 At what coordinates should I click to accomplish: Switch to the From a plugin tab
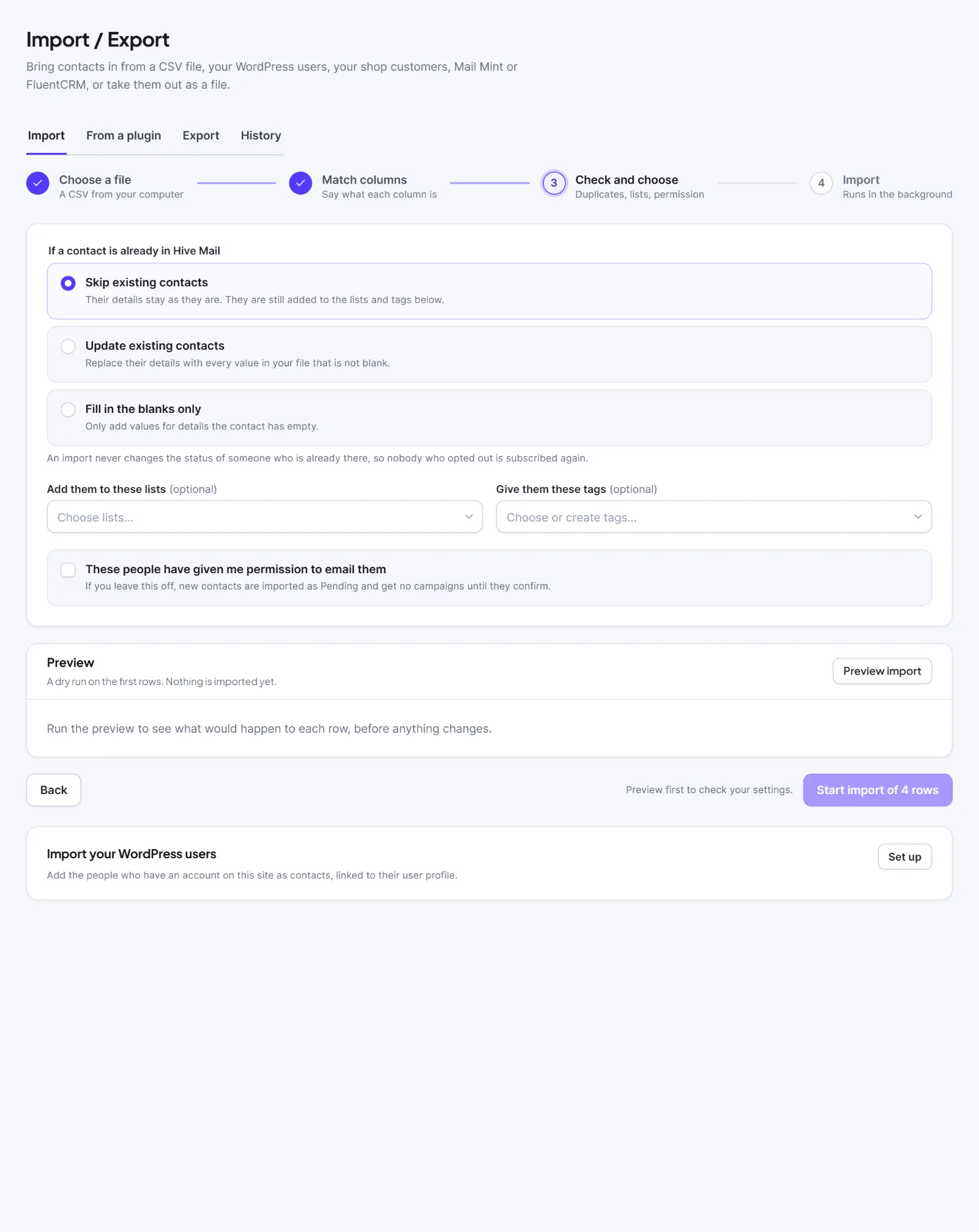coord(124,136)
